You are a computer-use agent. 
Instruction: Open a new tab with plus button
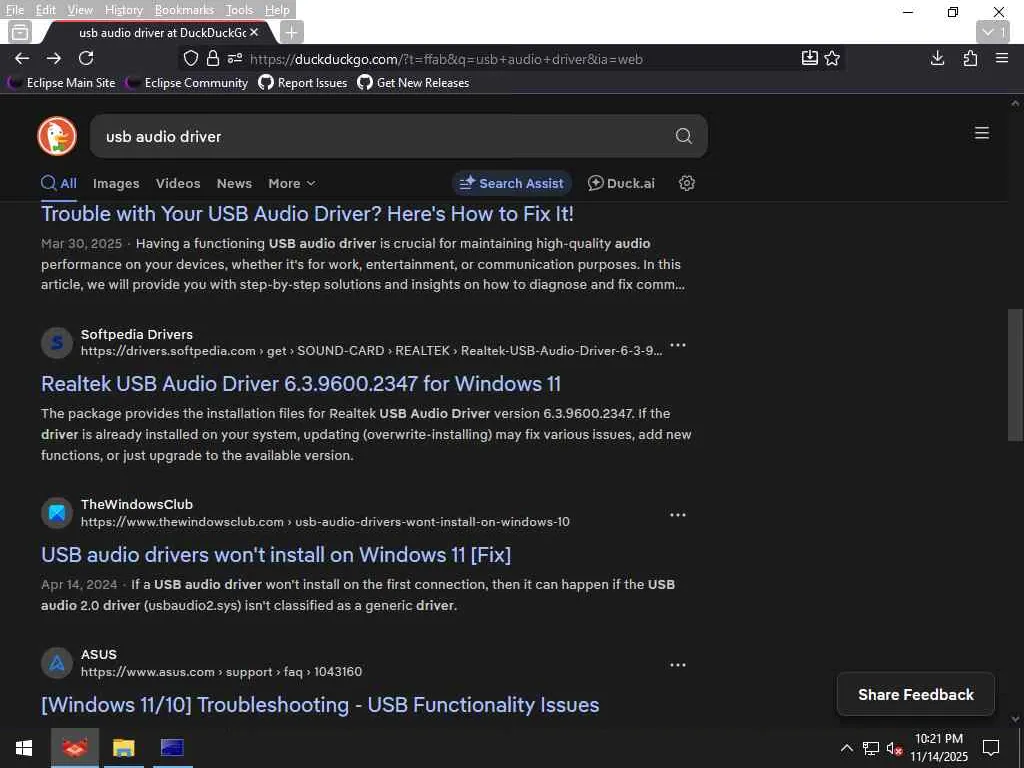(x=291, y=32)
